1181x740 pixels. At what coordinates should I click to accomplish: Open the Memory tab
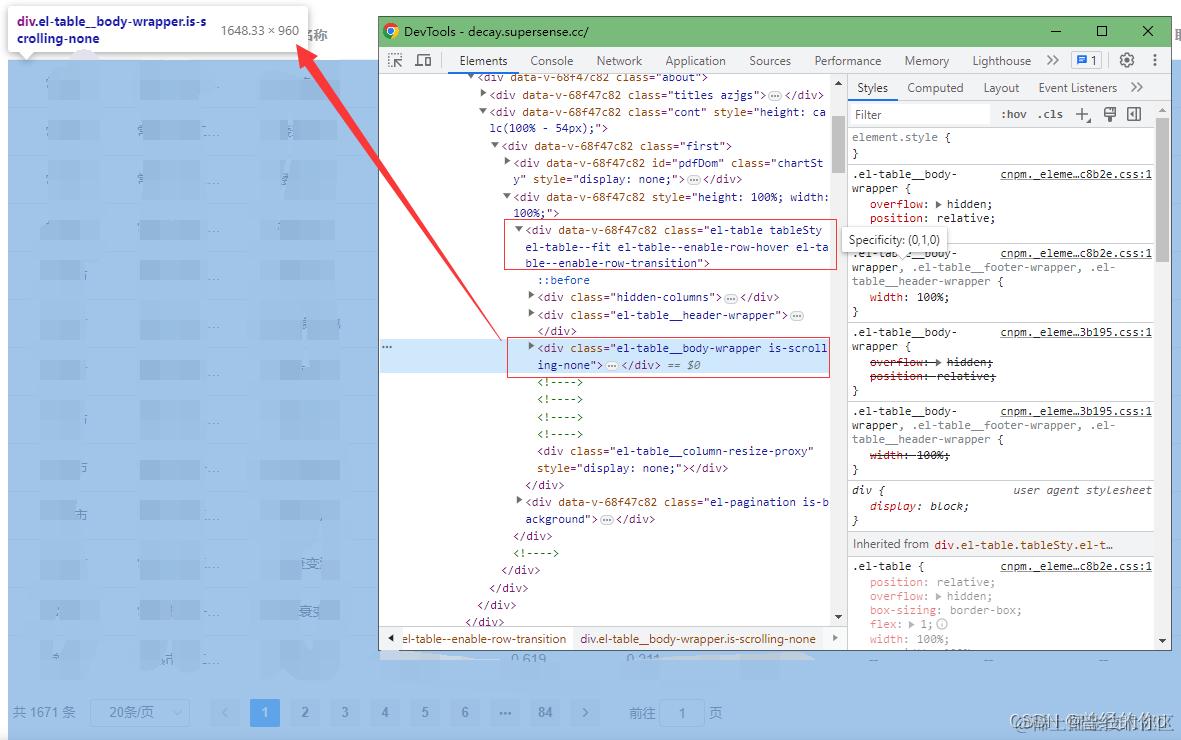[x=926, y=61]
